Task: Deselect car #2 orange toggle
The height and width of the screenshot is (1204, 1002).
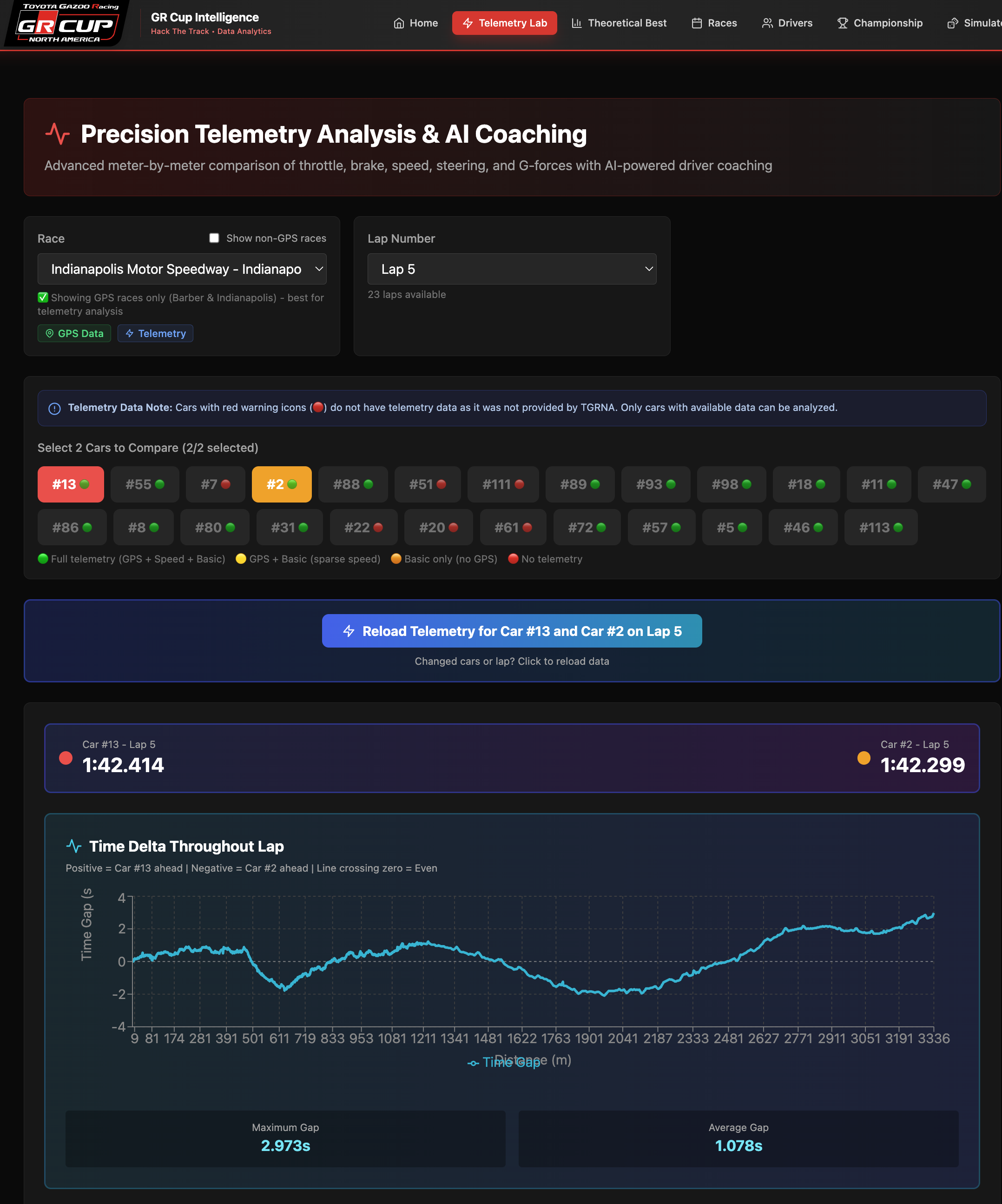Action: tap(282, 484)
